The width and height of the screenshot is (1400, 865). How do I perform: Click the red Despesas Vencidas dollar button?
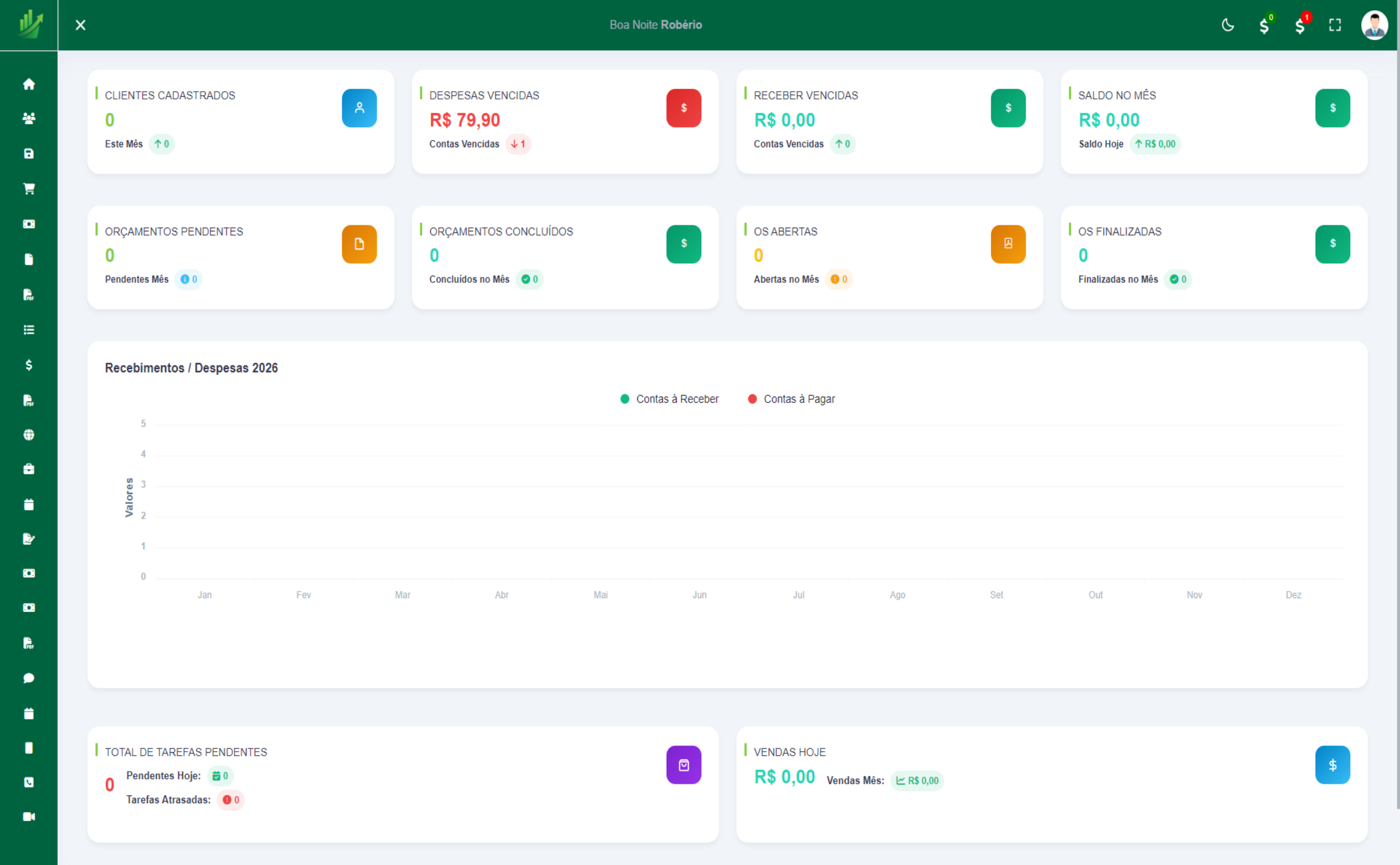(x=684, y=108)
